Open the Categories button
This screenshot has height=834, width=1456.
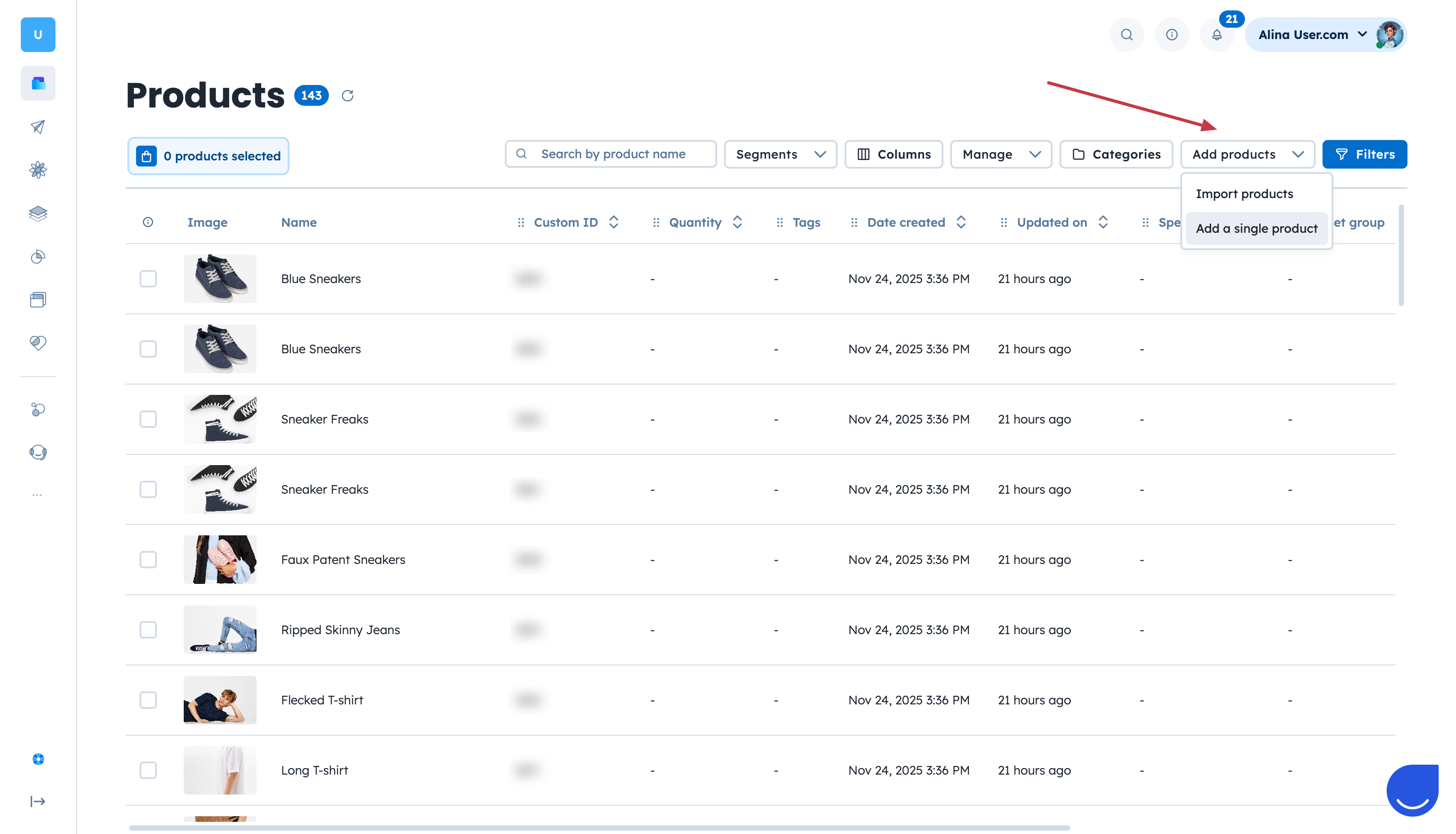pos(1116,155)
